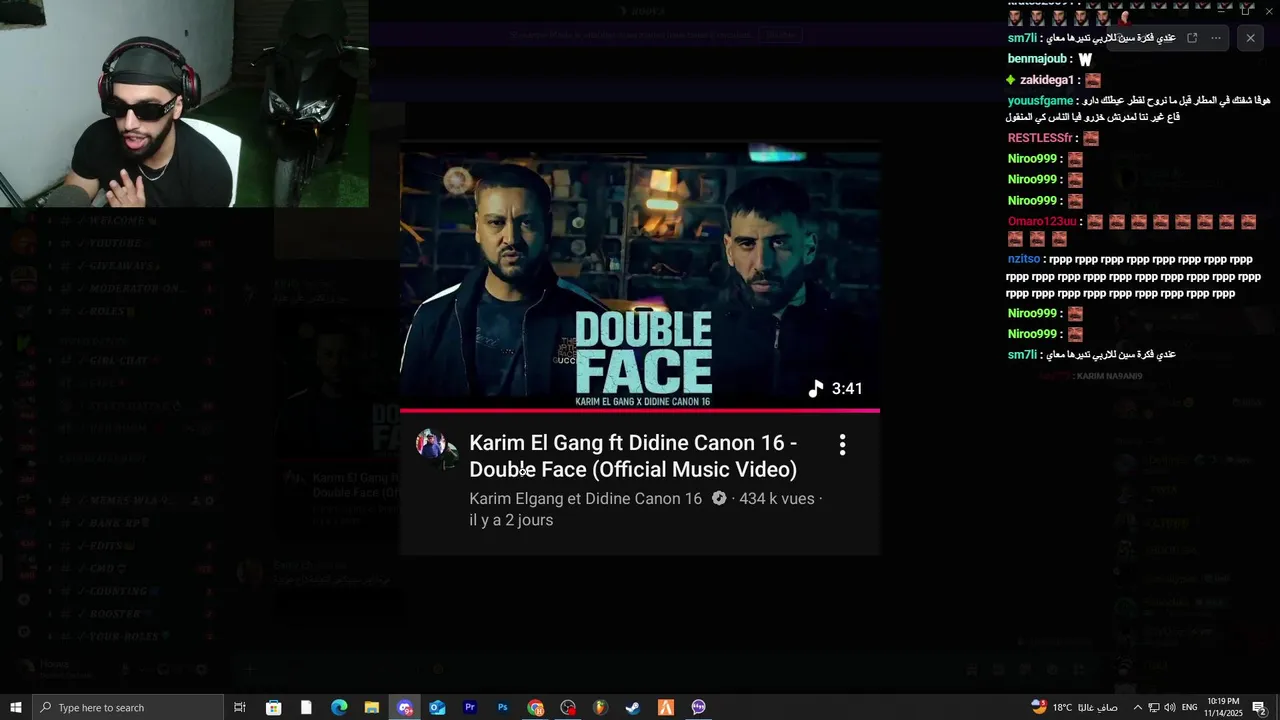Click the username RESTLESSfr in chat
Viewport: 1280px width, 720px height.
tap(1040, 138)
